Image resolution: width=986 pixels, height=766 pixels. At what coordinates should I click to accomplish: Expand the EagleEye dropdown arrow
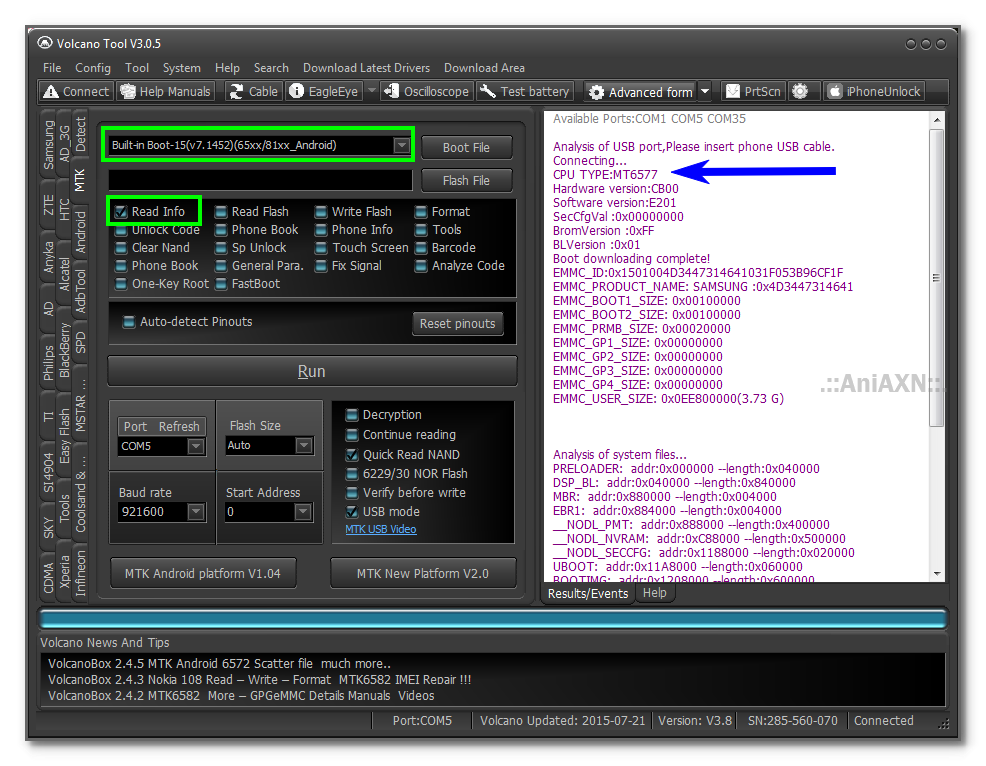(x=372, y=91)
